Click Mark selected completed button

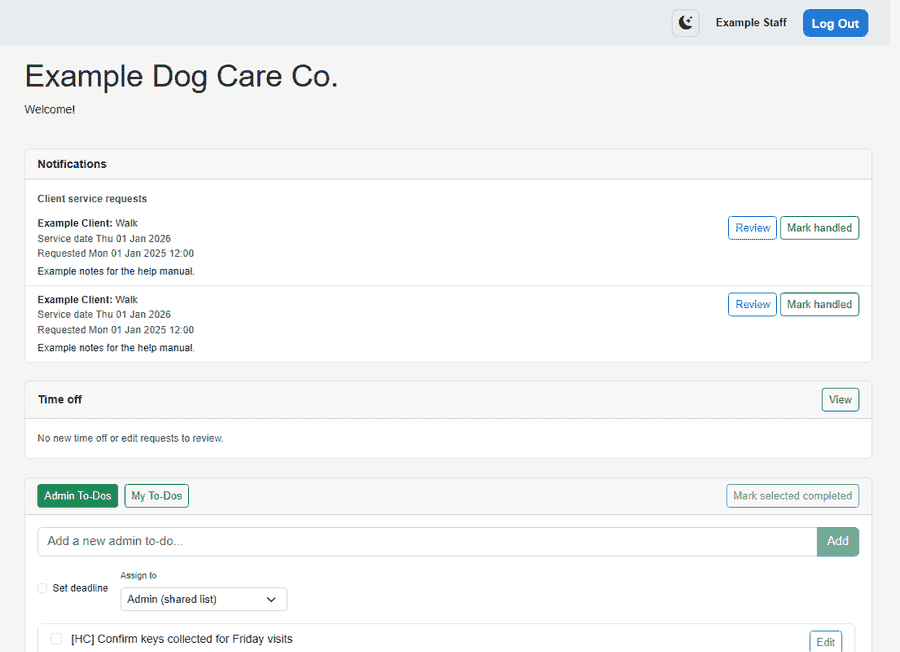coord(792,496)
